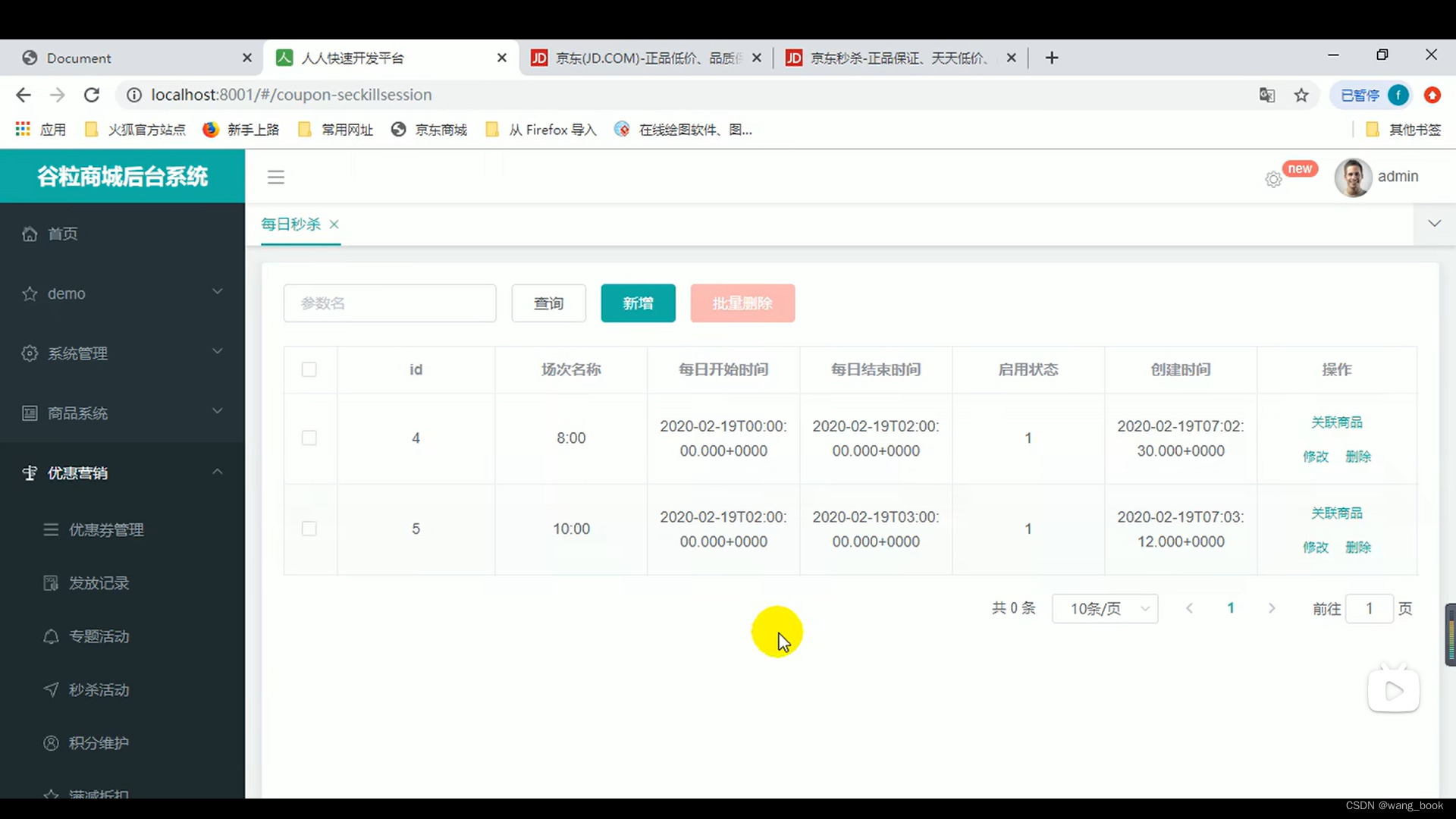Click the 新增 button
The image size is (1456, 819).
coord(639,303)
